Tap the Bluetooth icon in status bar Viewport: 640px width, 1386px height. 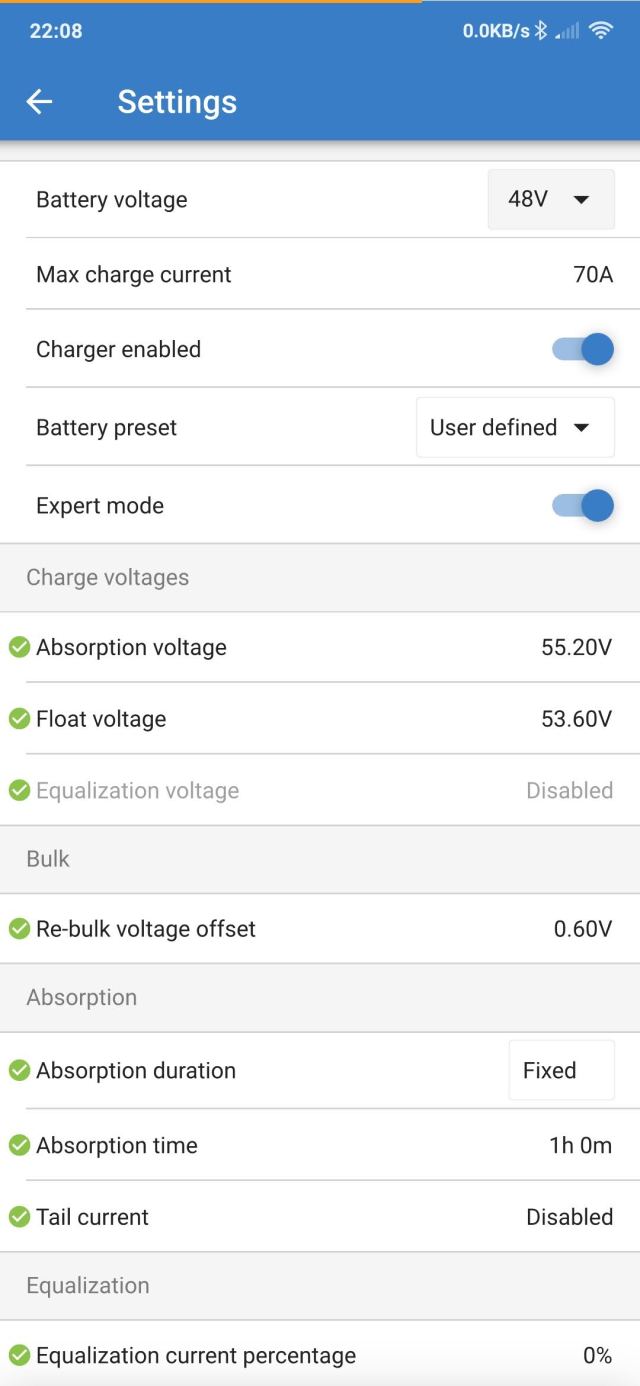(x=541, y=31)
